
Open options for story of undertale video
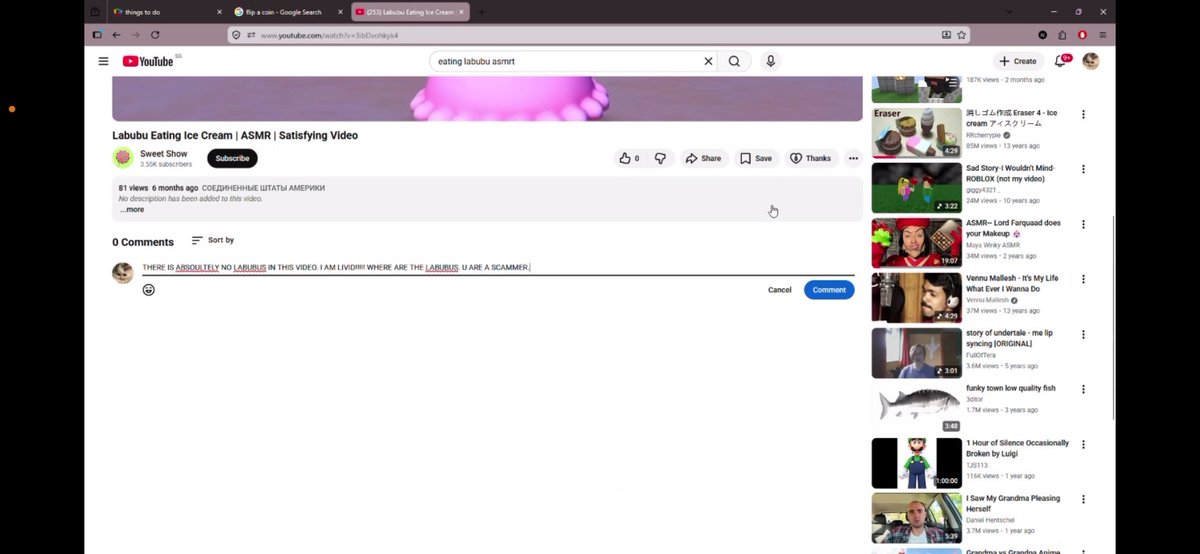pyautogui.click(x=1083, y=334)
